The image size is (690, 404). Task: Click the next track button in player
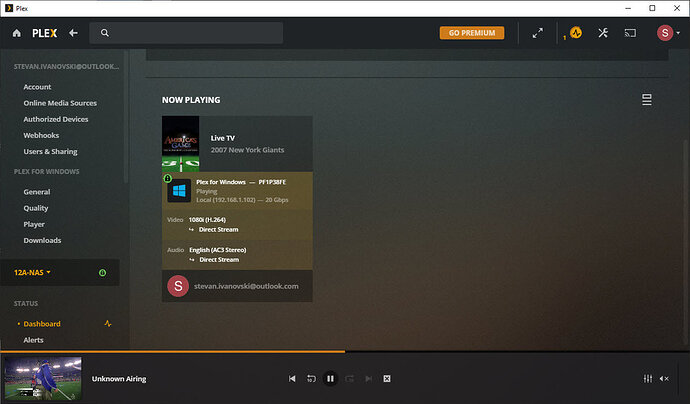click(x=369, y=379)
